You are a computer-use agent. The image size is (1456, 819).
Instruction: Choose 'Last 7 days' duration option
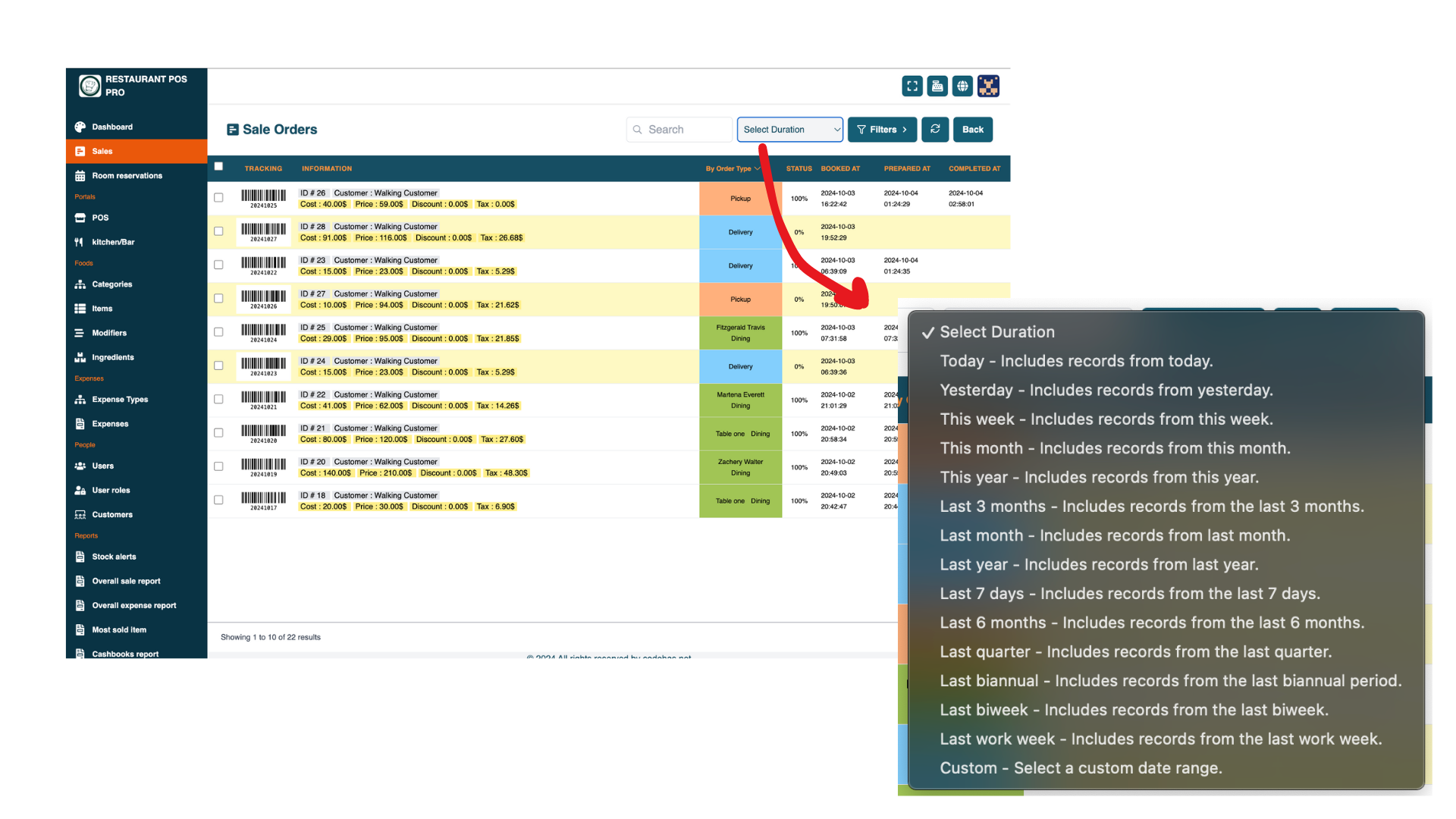(1129, 594)
